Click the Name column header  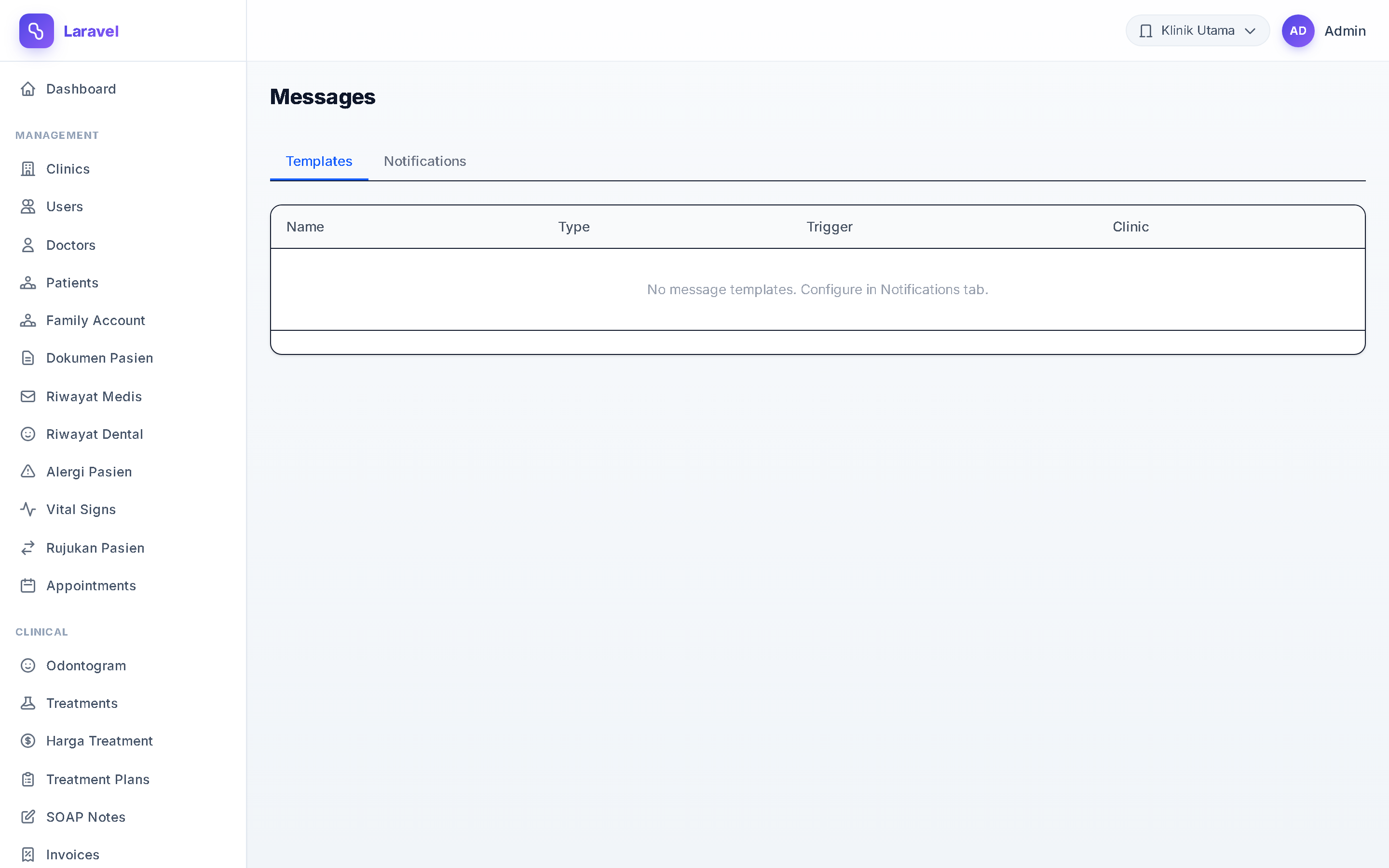[305, 227]
